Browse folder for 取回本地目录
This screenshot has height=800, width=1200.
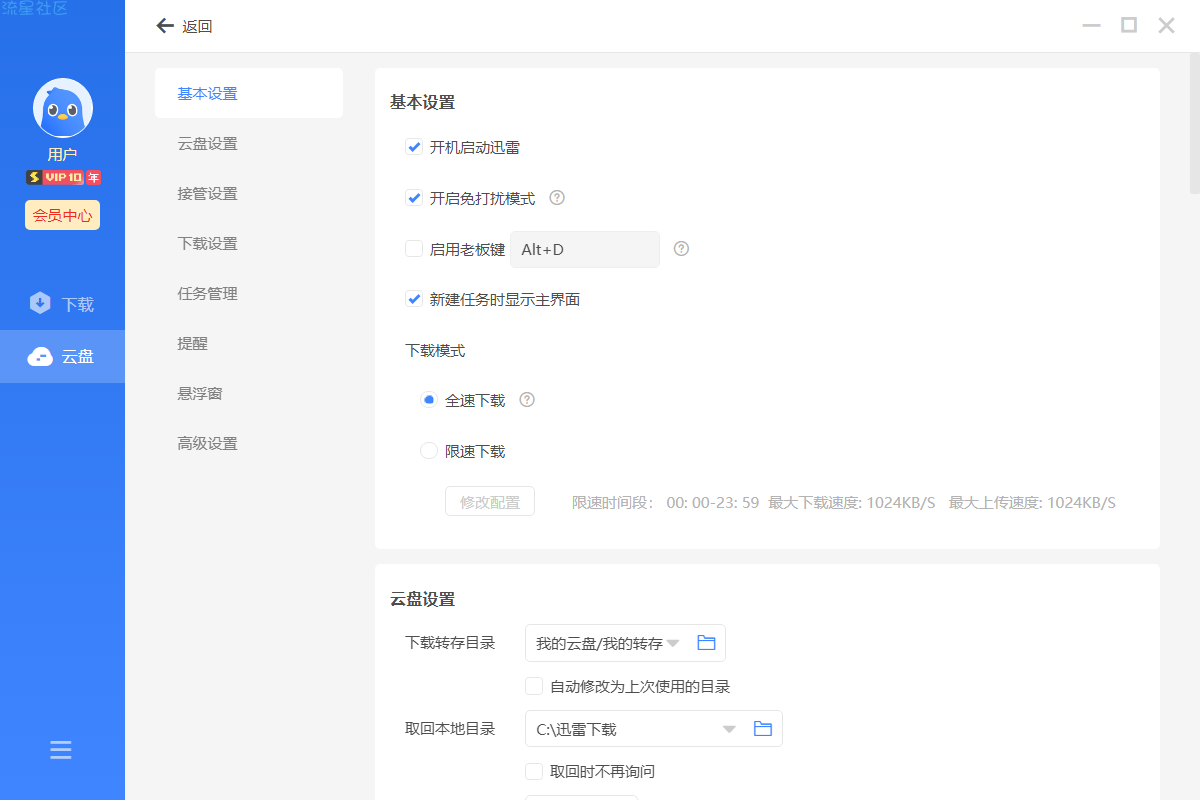pyautogui.click(x=763, y=729)
